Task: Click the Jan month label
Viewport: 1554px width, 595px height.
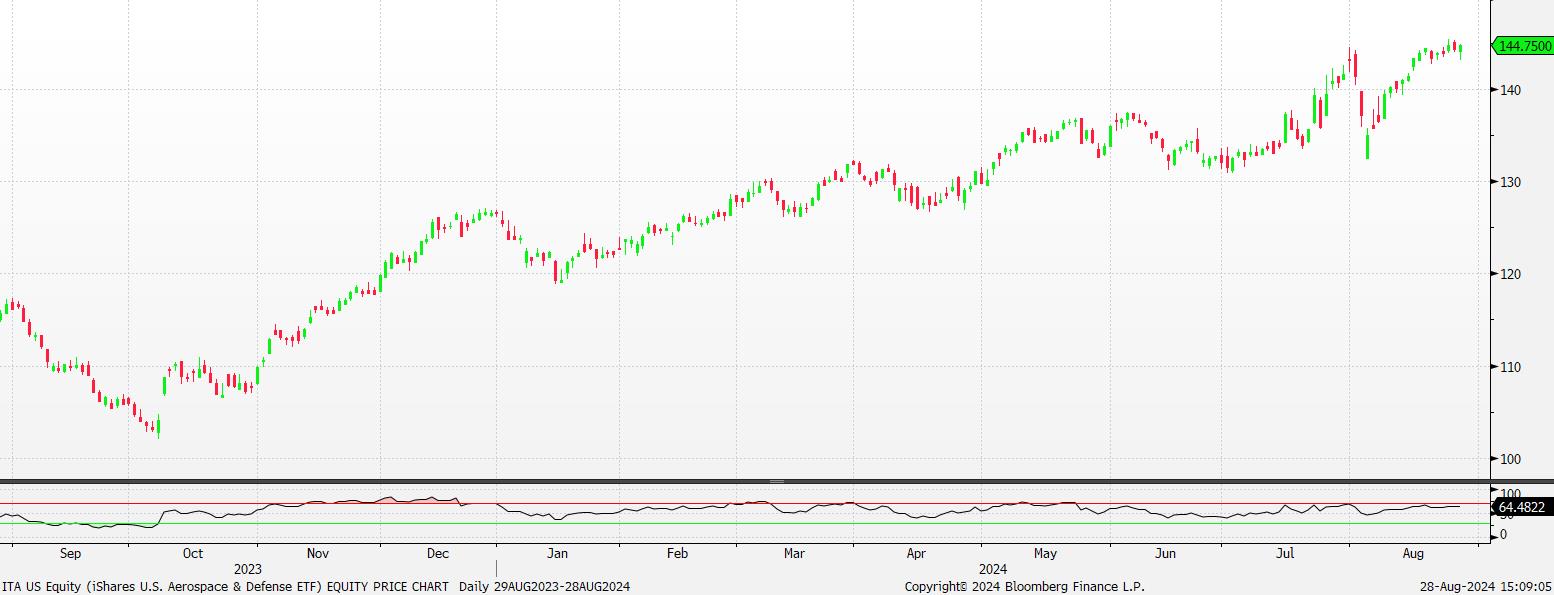Action: click(x=558, y=553)
